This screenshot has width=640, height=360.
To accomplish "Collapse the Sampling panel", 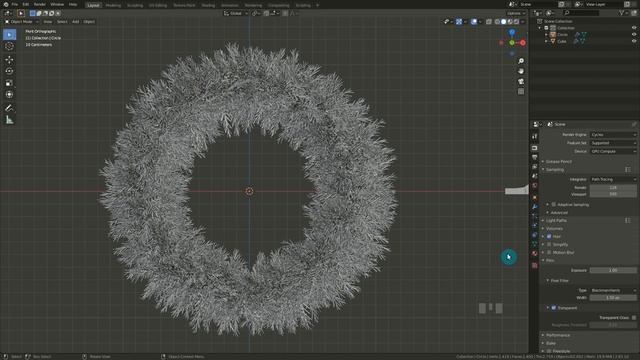I will tap(555, 169).
